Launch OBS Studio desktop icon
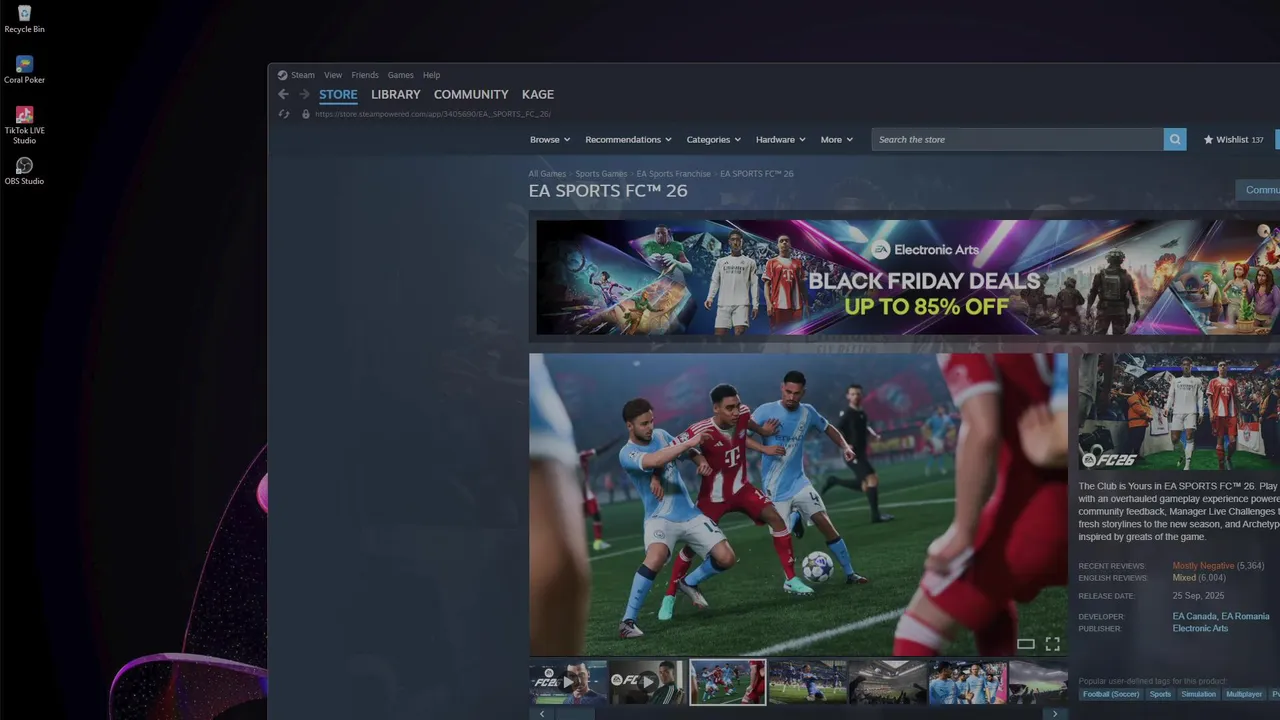1280x720 pixels. click(x=24, y=171)
